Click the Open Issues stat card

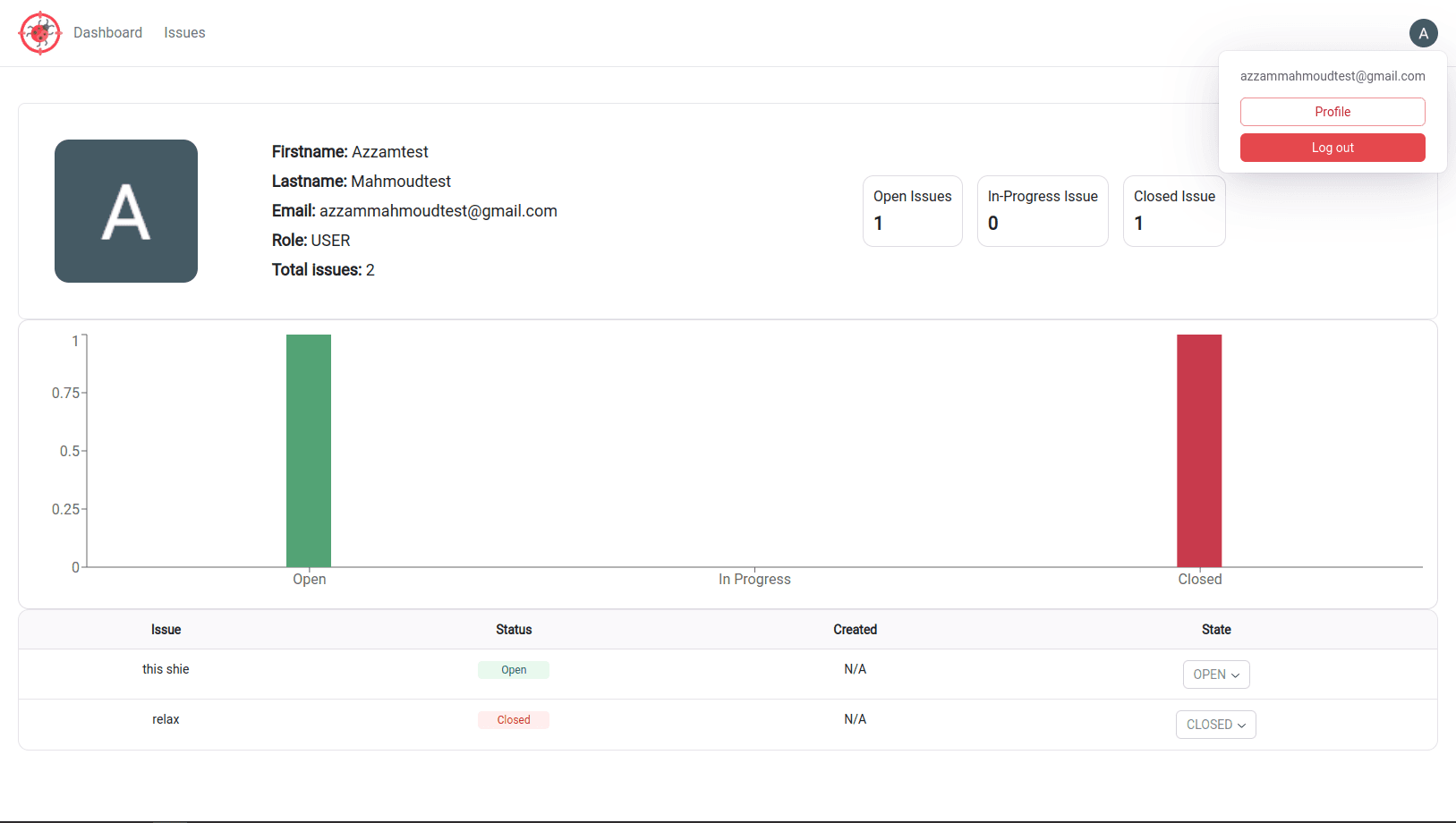pos(912,211)
